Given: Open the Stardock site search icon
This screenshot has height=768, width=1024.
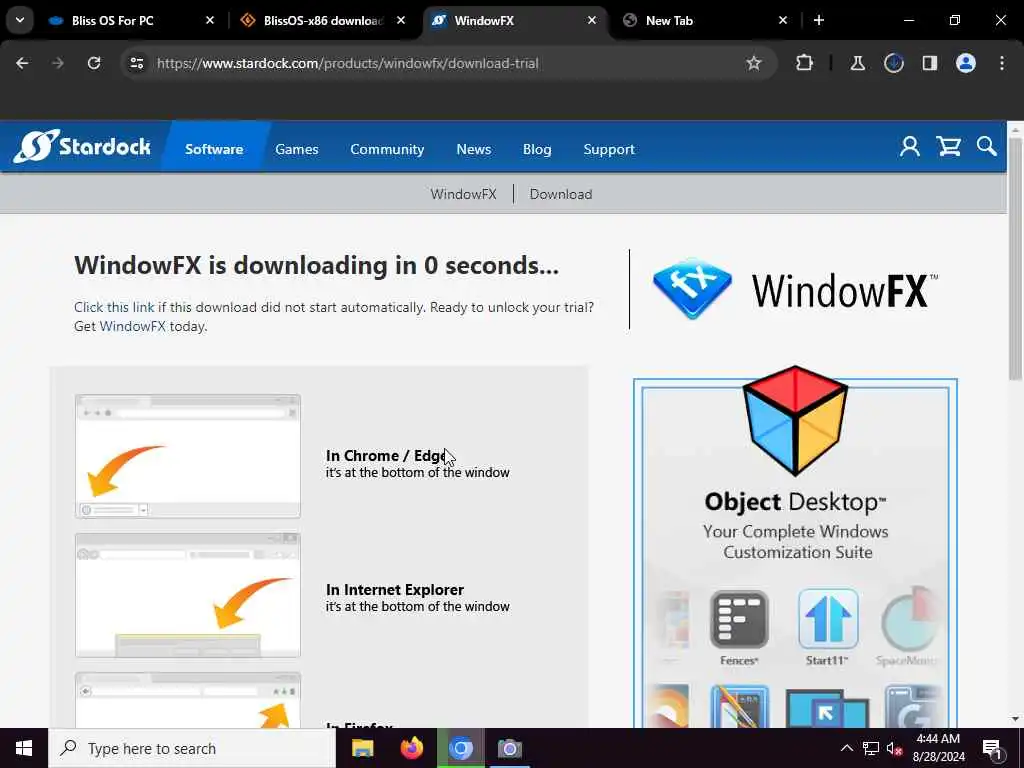Looking at the screenshot, I should (986, 146).
